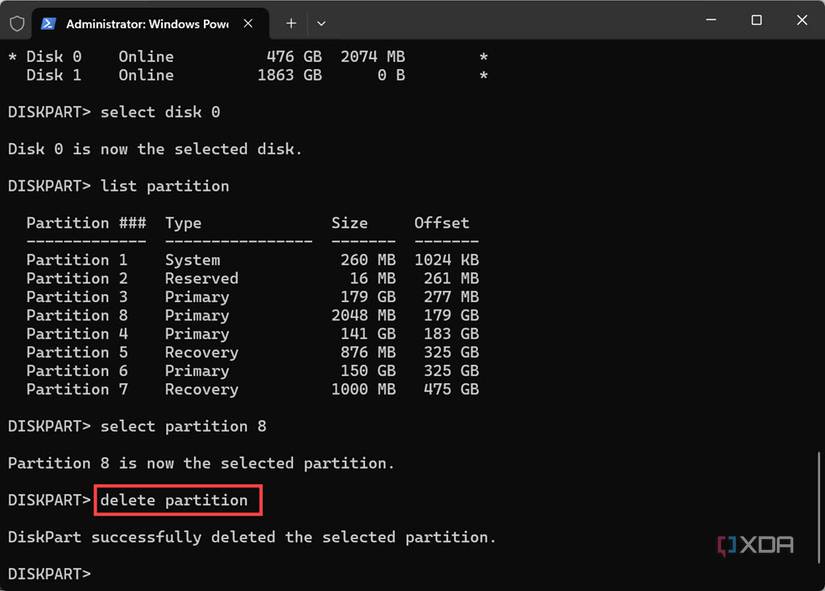825x591 pixels.
Task: Open the new tab dropdown chevron
Action: point(319,21)
